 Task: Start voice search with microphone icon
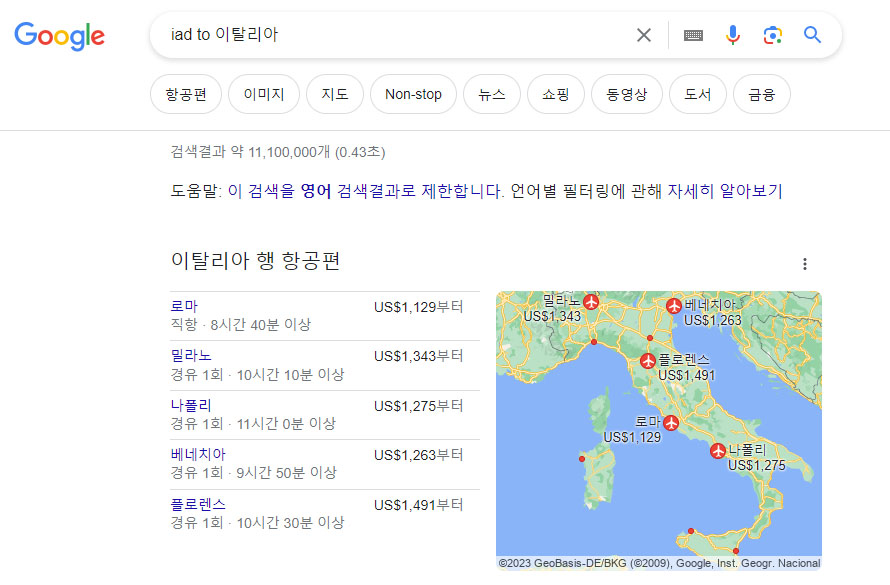[733, 35]
